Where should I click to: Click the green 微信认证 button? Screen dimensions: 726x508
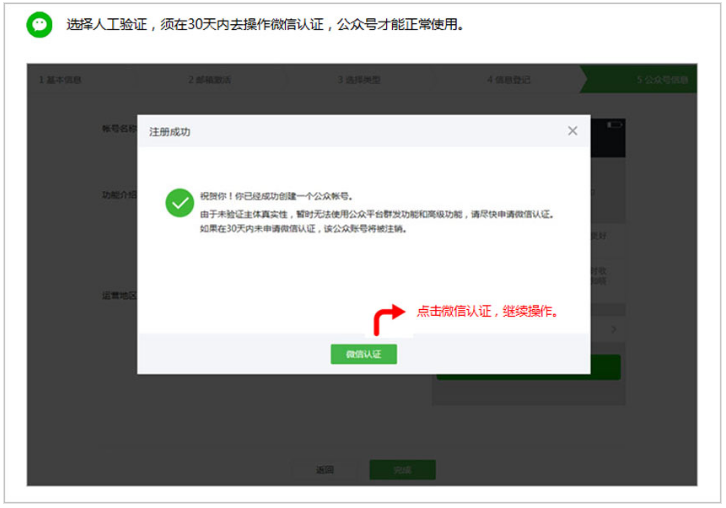coord(363,354)
